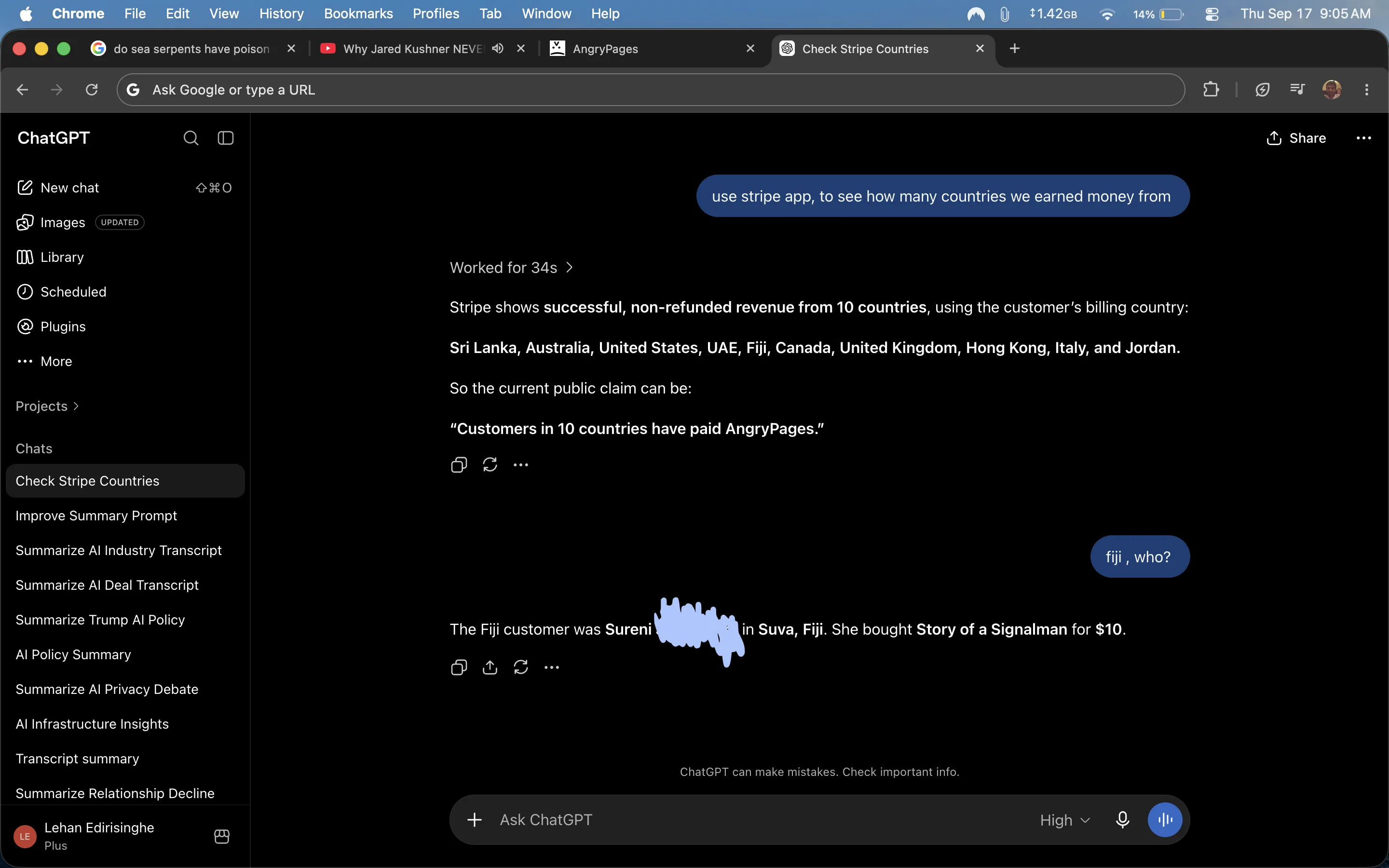1389x868 pixels.
Task: Open the Chrome three-dot menu
Action: coord(1367,90)
